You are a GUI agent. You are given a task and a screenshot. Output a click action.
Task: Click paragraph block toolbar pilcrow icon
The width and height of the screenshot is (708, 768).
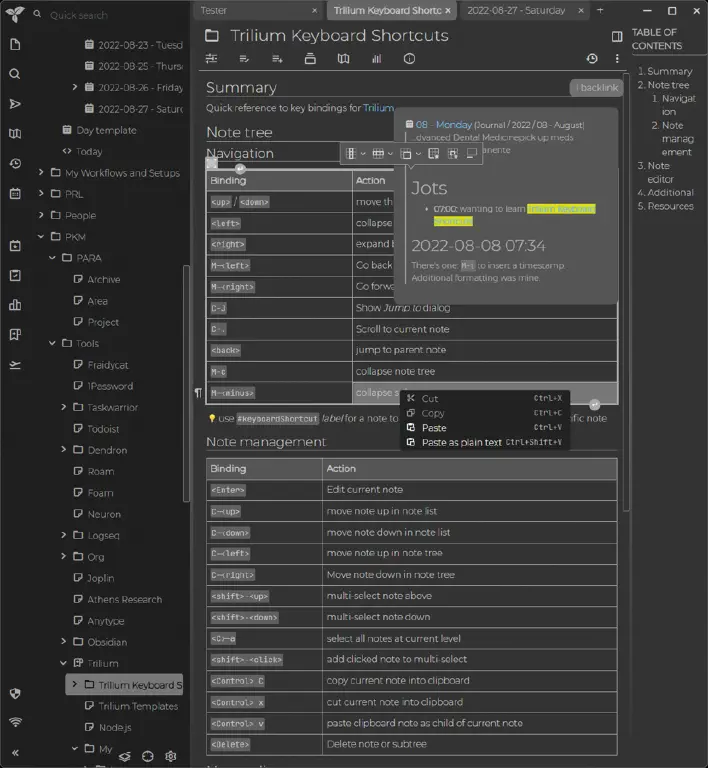(198, 393)
